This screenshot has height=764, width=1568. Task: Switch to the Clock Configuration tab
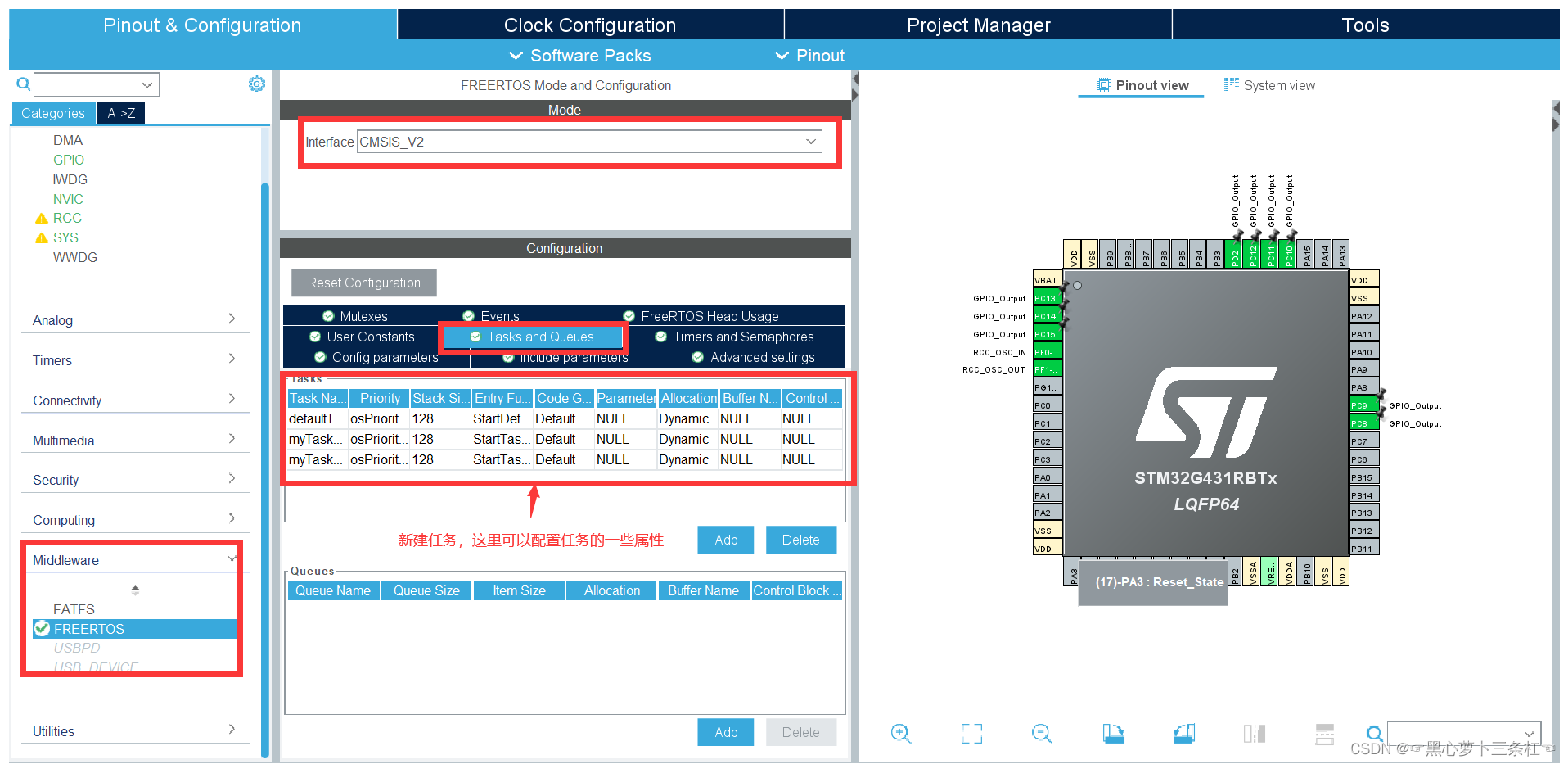click(588, 25)
